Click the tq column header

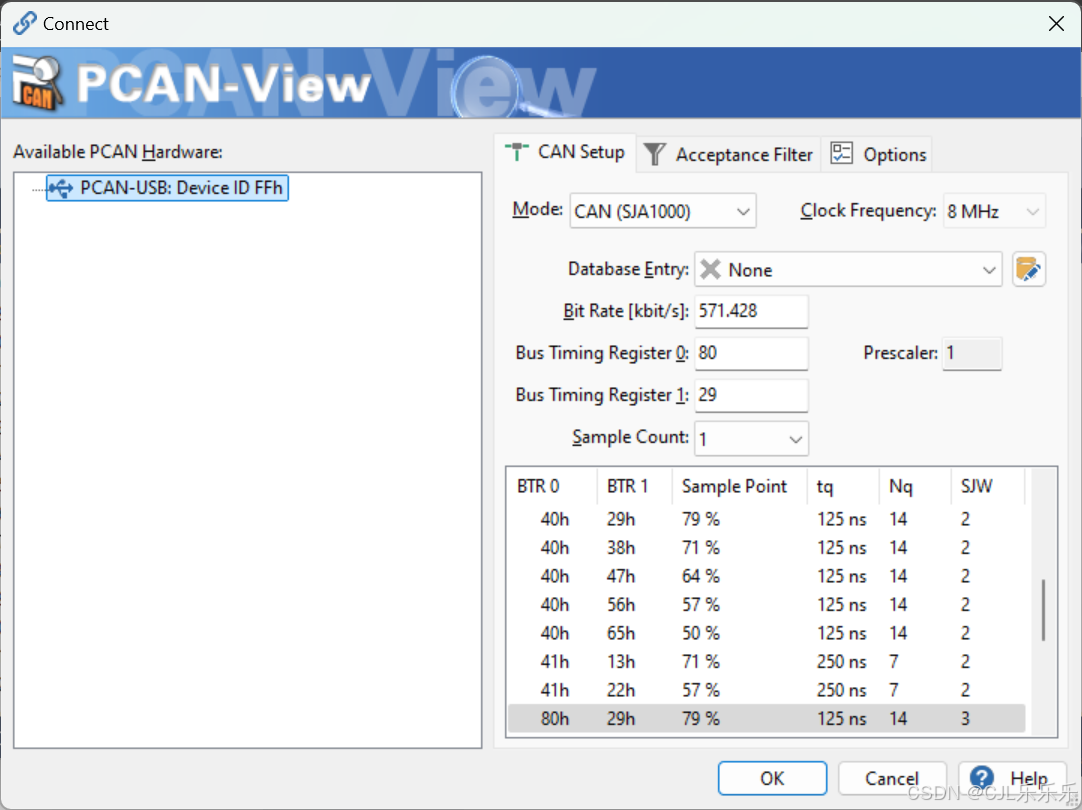843,486
